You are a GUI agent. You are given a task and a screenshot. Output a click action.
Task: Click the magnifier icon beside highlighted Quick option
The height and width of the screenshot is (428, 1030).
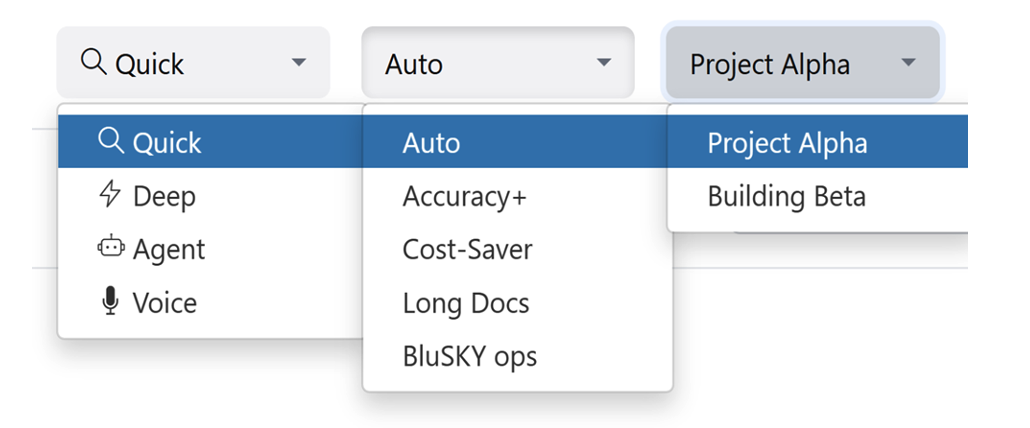[x=111, y=141]
